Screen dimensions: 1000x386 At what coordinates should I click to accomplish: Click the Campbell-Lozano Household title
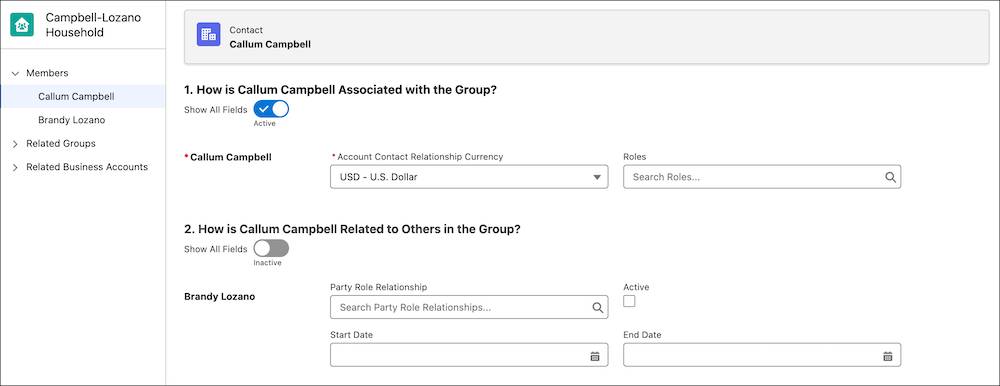93,25
